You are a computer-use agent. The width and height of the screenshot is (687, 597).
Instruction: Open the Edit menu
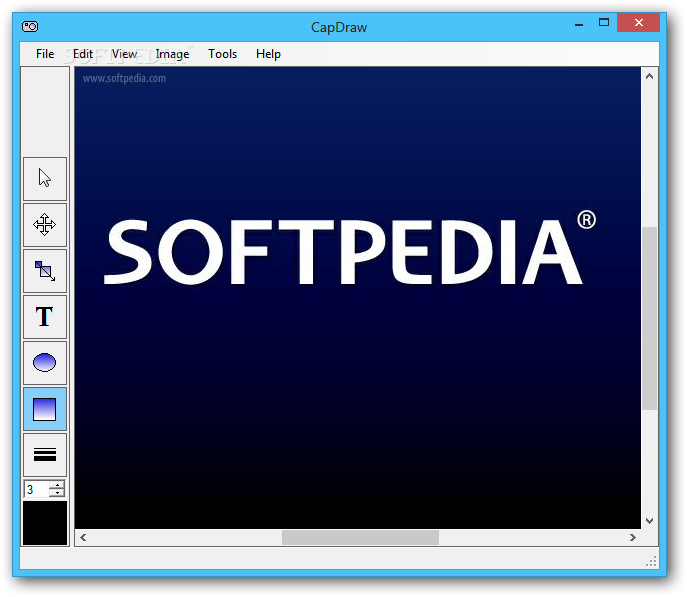(x=82, y=54)
